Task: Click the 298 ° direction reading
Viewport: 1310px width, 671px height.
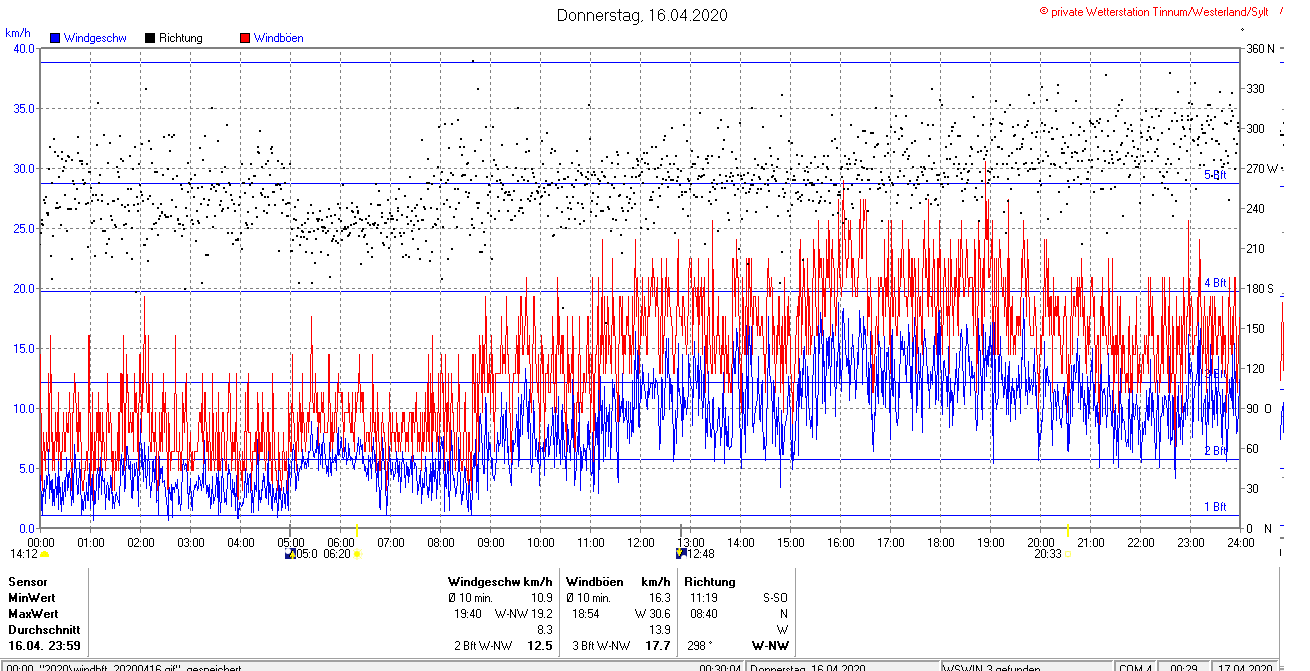Action: [x=701, y=646]
